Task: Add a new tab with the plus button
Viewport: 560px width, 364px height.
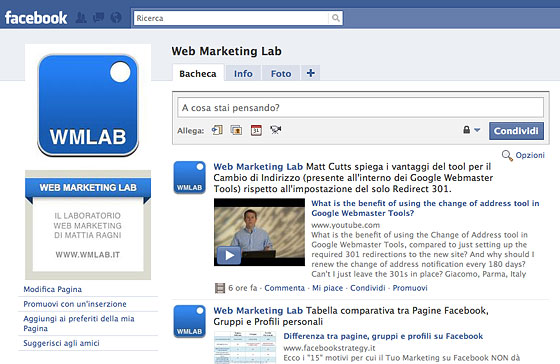Action: 311,73
